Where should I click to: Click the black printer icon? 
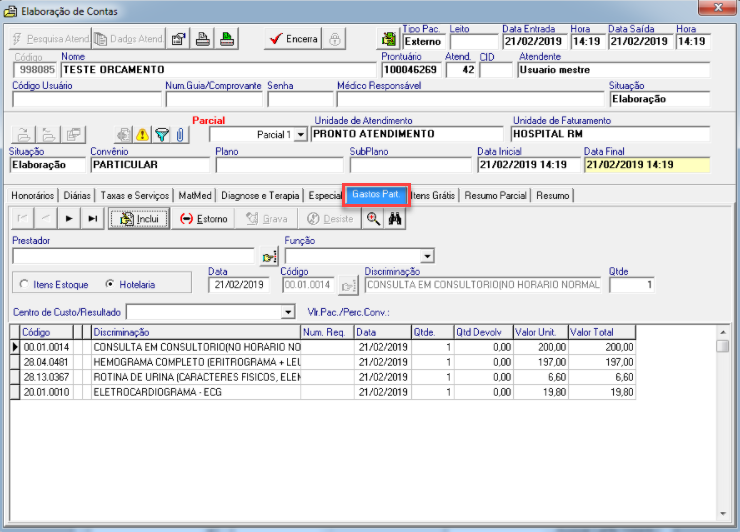203,39
